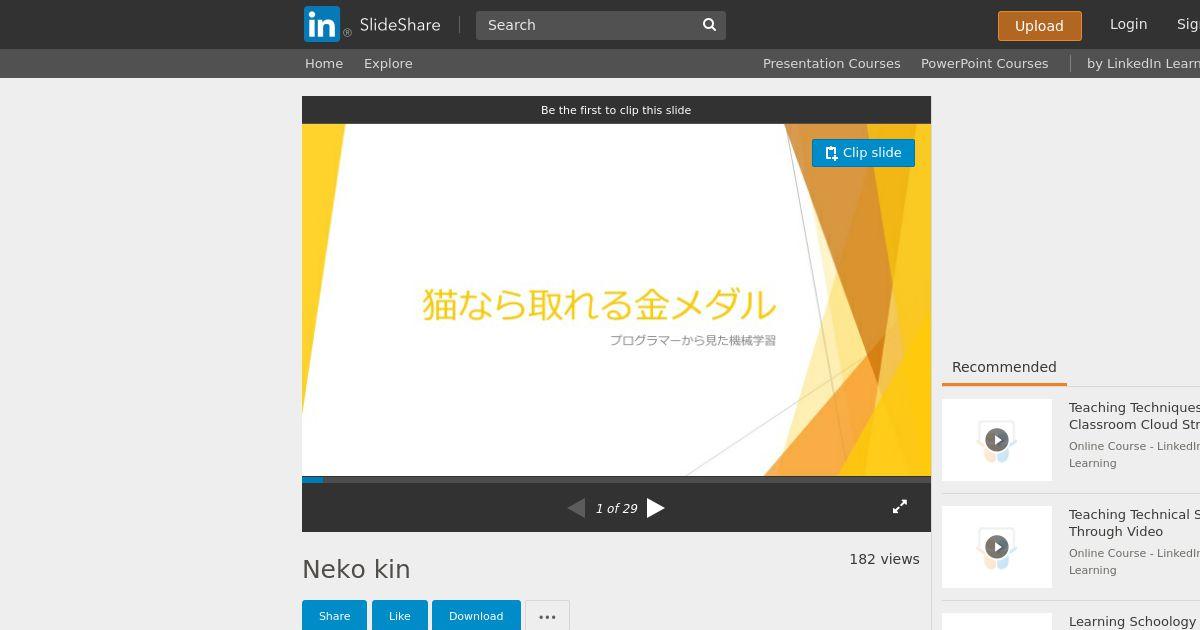Open PowerPoint Courses link

pos(984,63)
